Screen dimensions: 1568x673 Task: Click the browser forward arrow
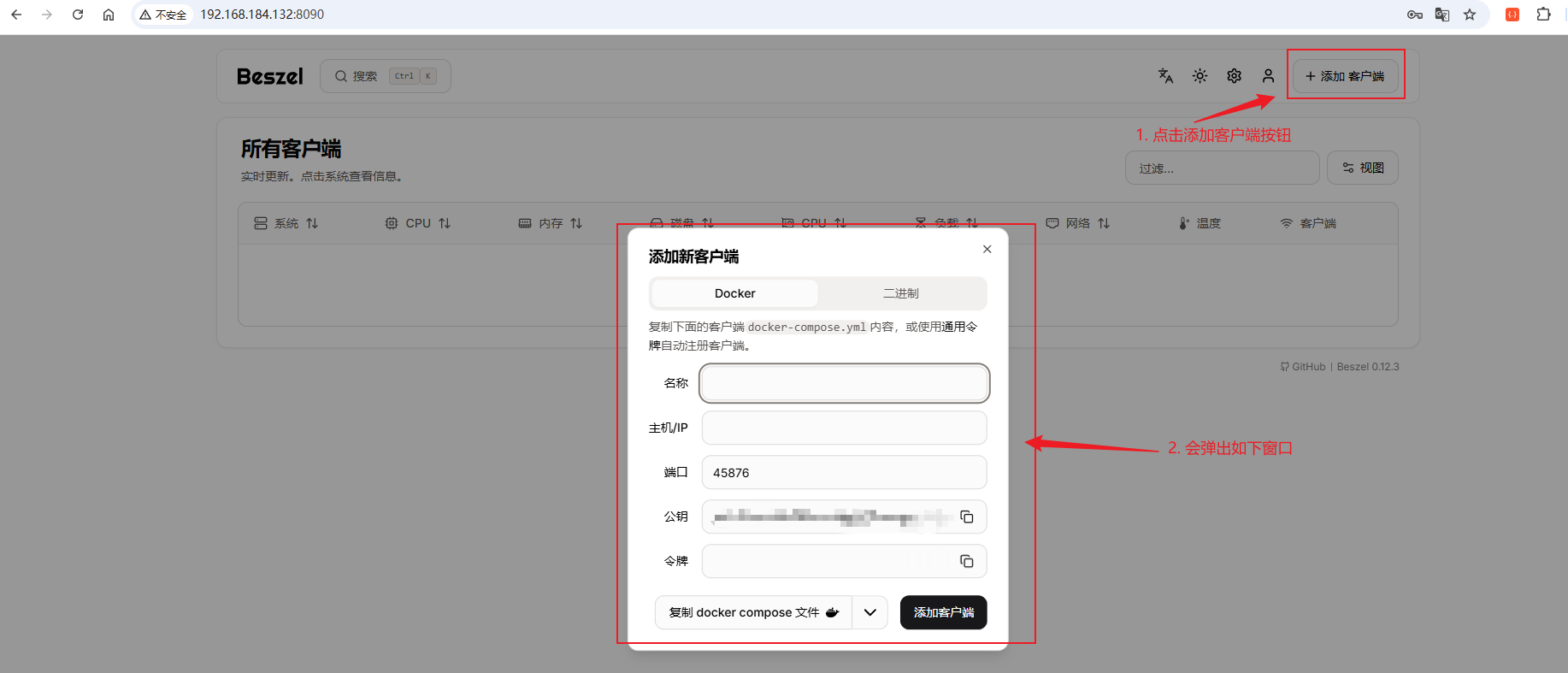tap(47, 15)
